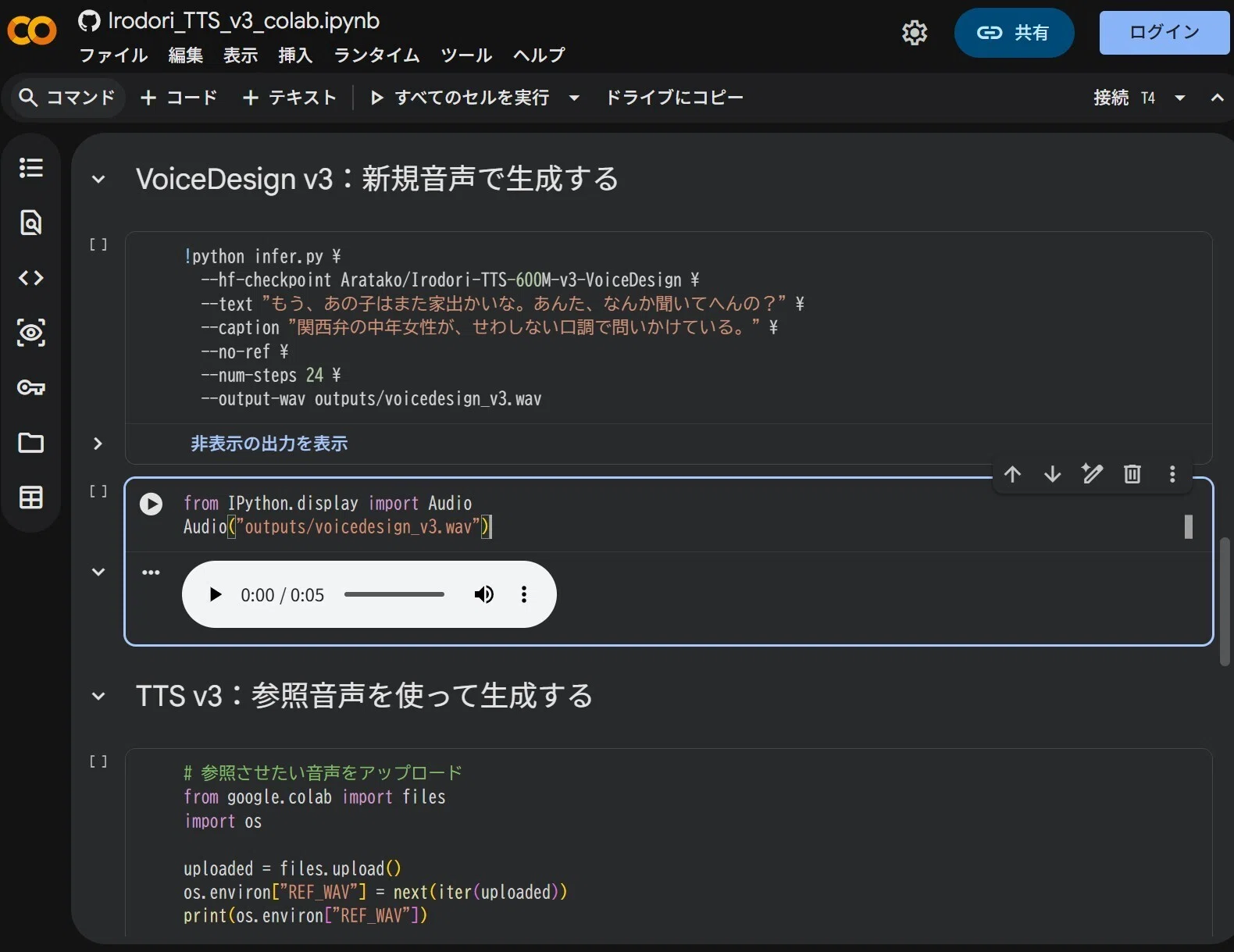Delete the selected cell with trash icon
Image resolution: width=1234 pixels, height=952 pixels.
point(1132,474)
